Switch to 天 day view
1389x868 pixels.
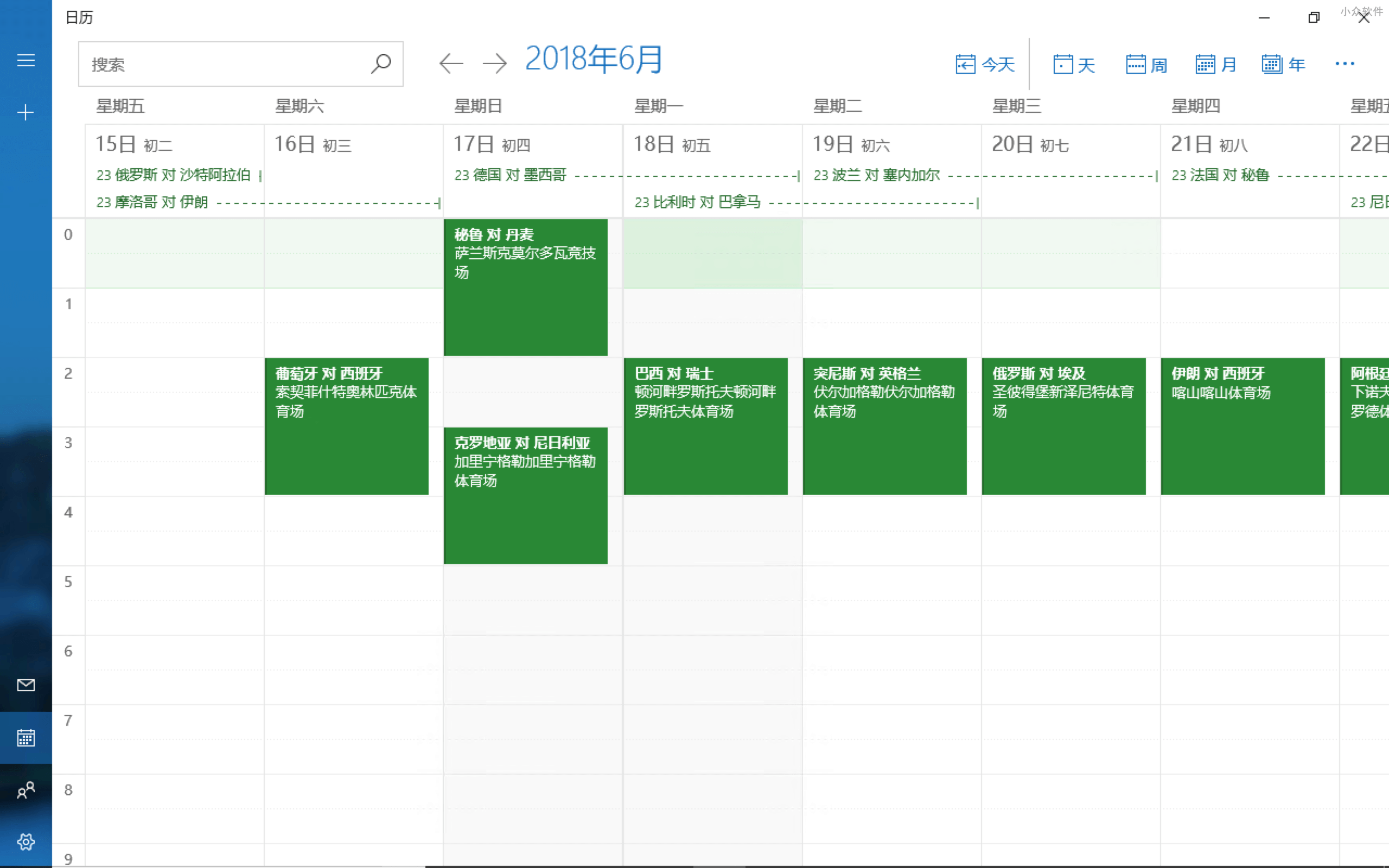pyautogui.click(x=1074, y=65)
